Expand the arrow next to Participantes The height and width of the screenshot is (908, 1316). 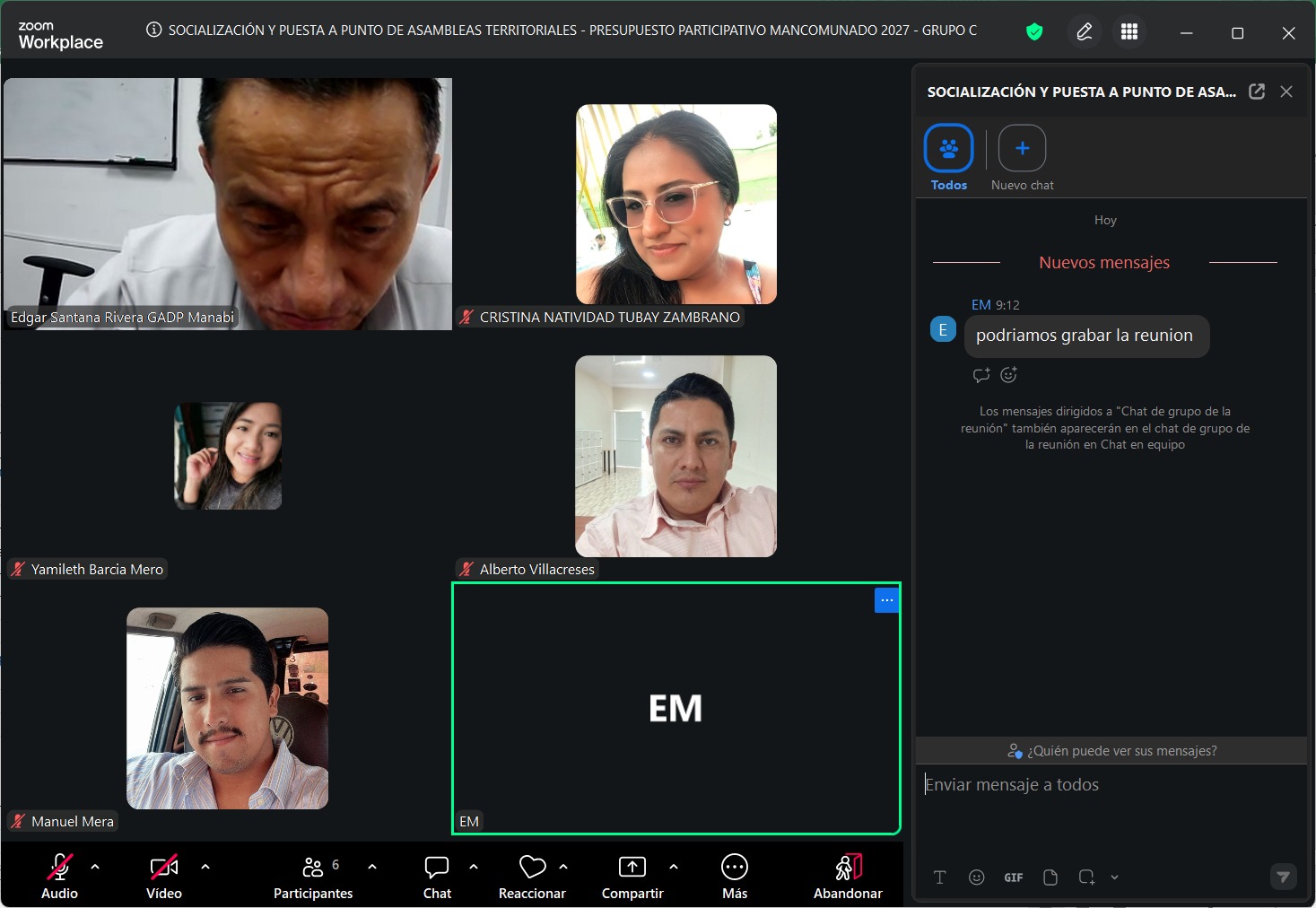(x=372, y=867)
